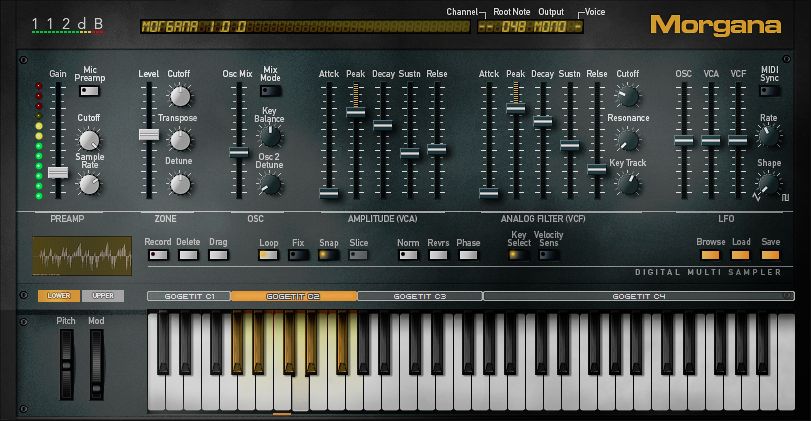Screen dimensions: 811x421
Task: Toggle the Fix switch
Action: point(298,255)
